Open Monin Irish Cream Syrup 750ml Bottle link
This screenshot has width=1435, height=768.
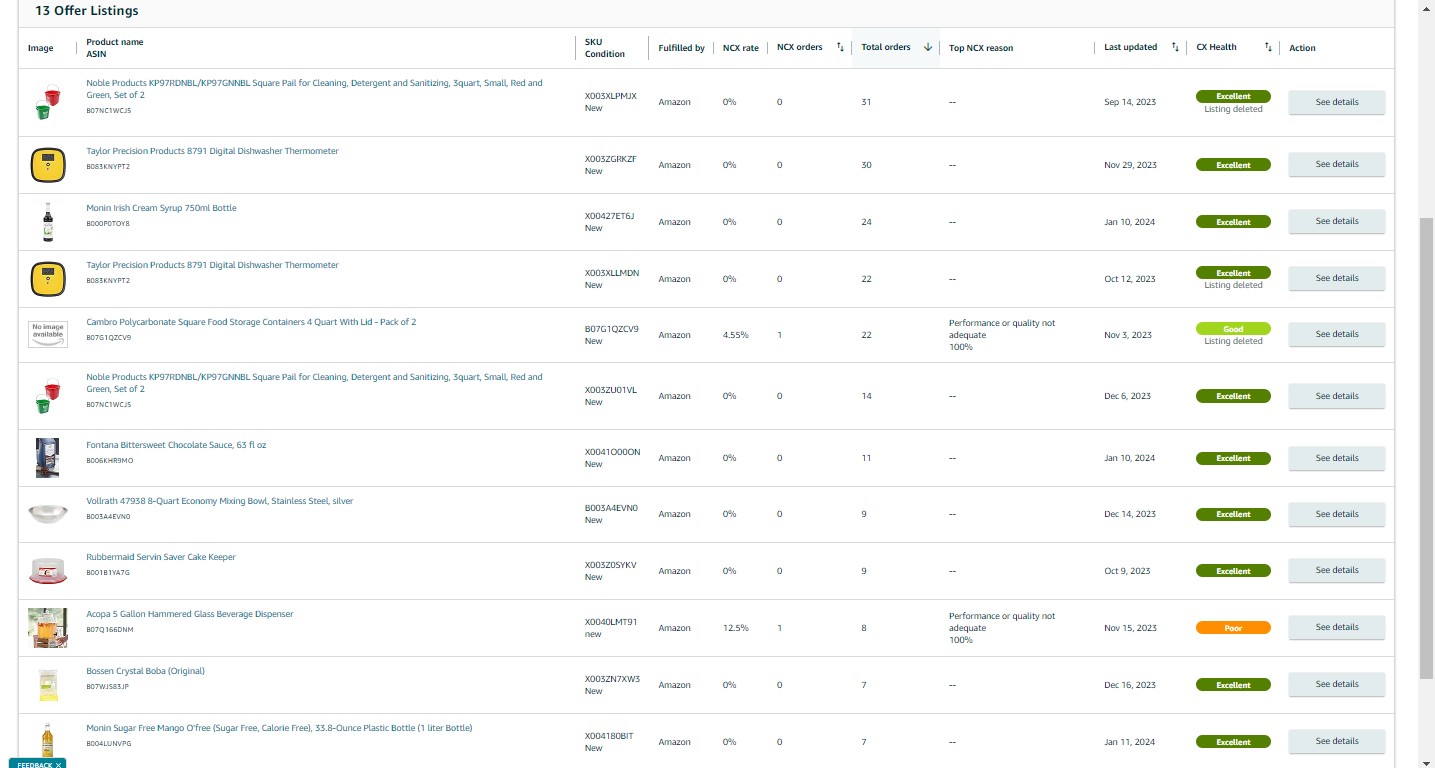coord(161,208)
